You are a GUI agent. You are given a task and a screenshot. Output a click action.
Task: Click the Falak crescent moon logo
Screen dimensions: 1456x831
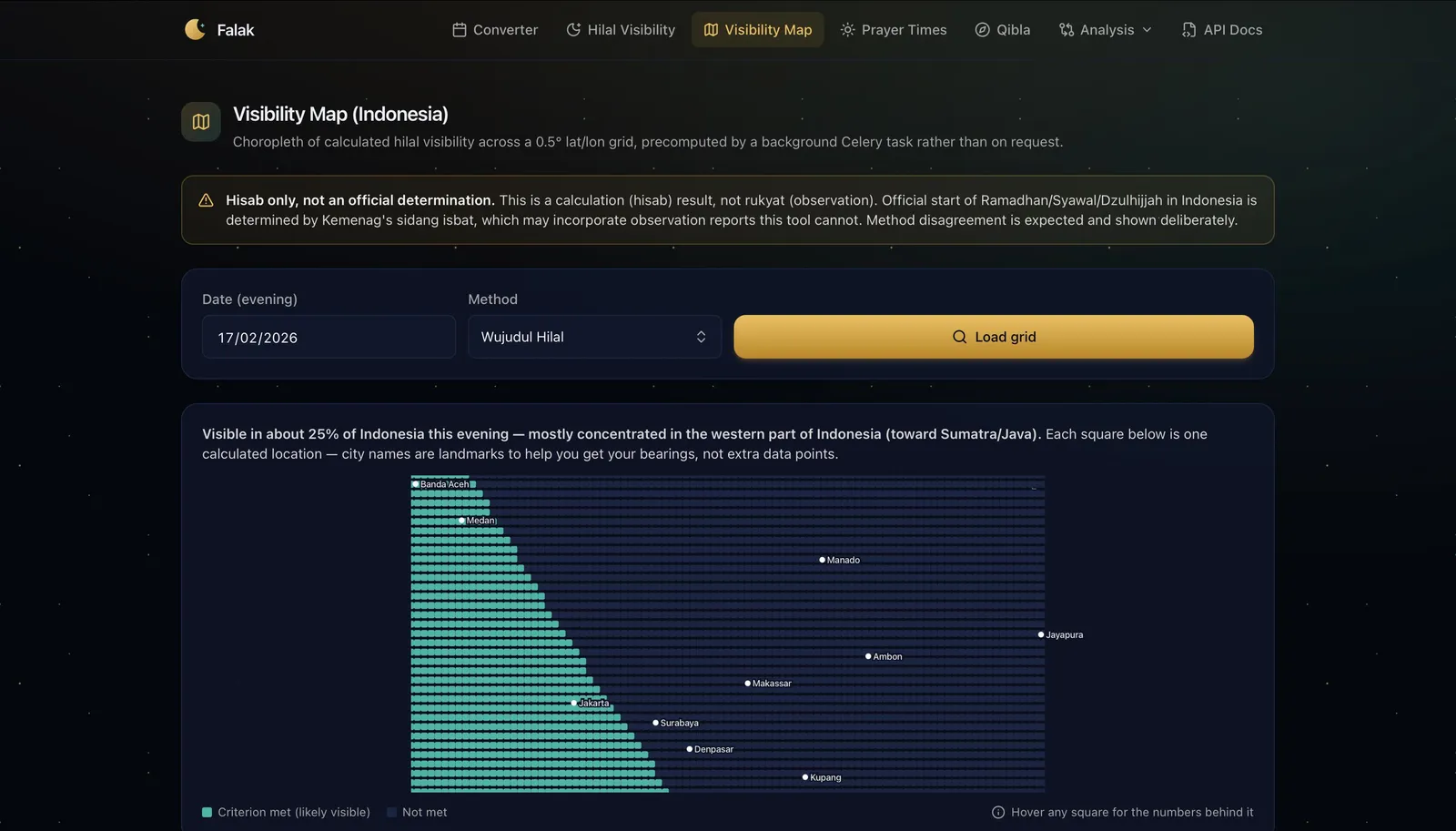pos(195,30)
